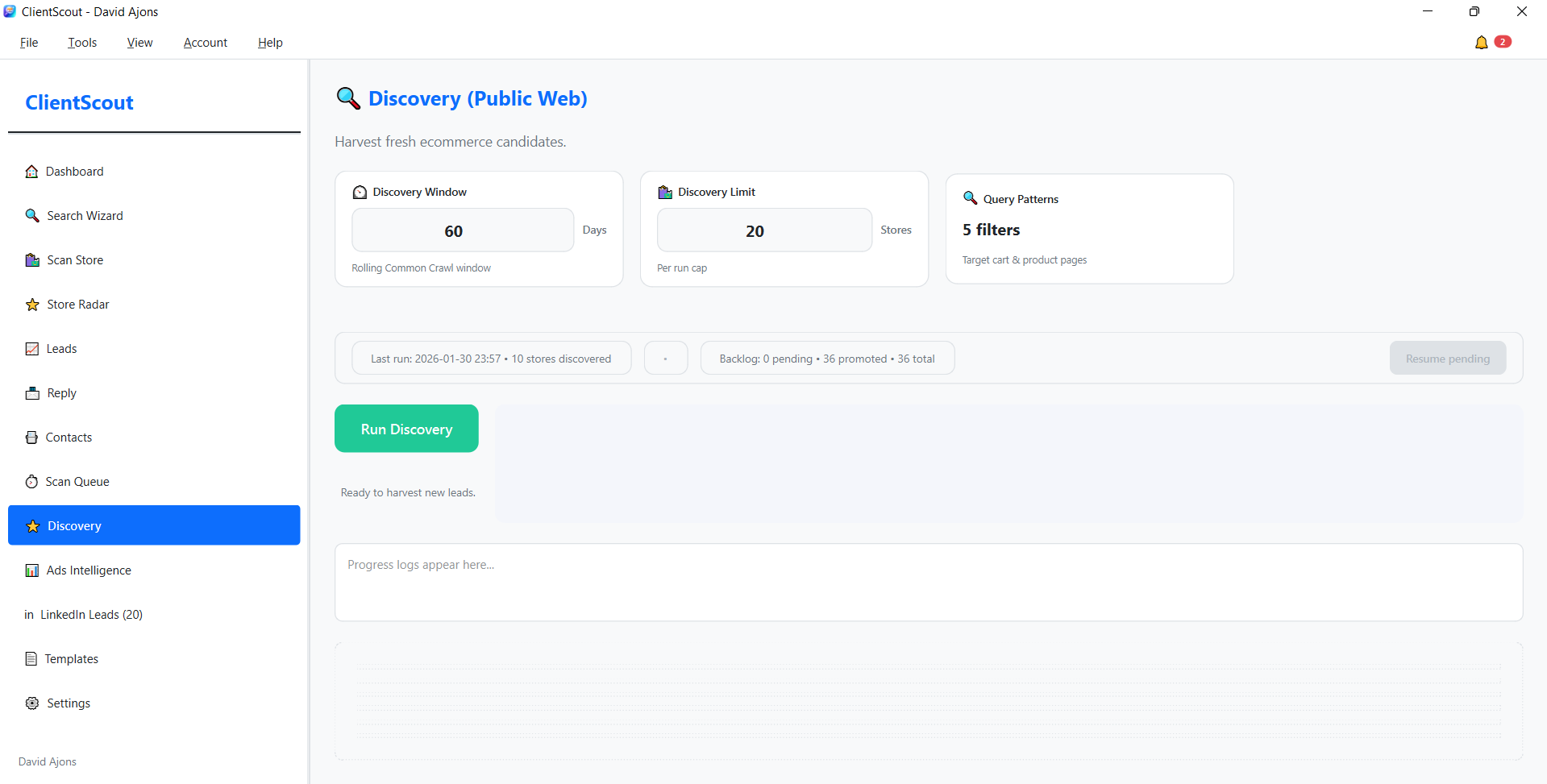Viewport: 1547px width, 784px height.
Task: Open LinkedIn Leads (20)
Action: click(x=154, y=615)
